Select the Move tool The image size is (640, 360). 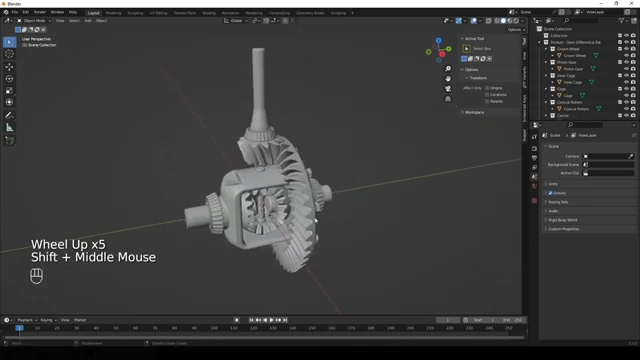coord(9,67)
